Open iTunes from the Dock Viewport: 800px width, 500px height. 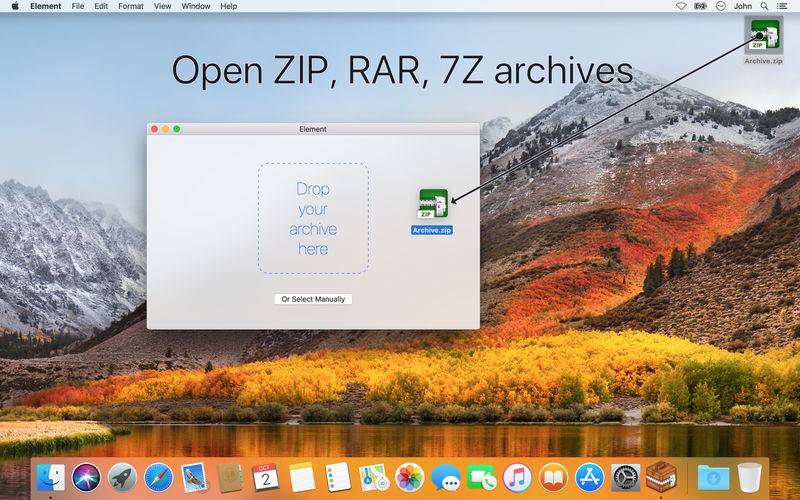517,478
